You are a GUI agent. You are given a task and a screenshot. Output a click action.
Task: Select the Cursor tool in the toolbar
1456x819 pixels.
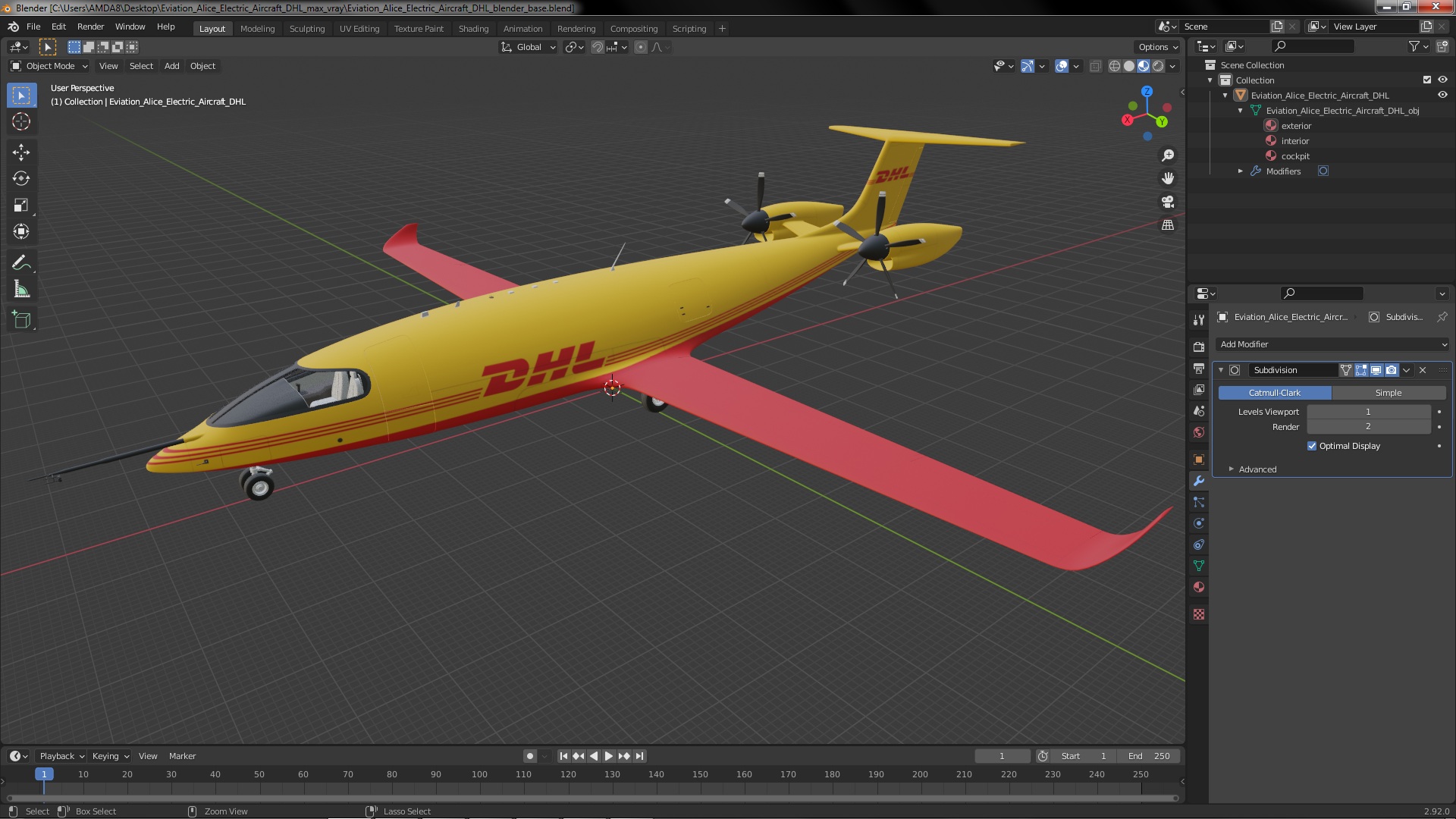tap(21, 122)
